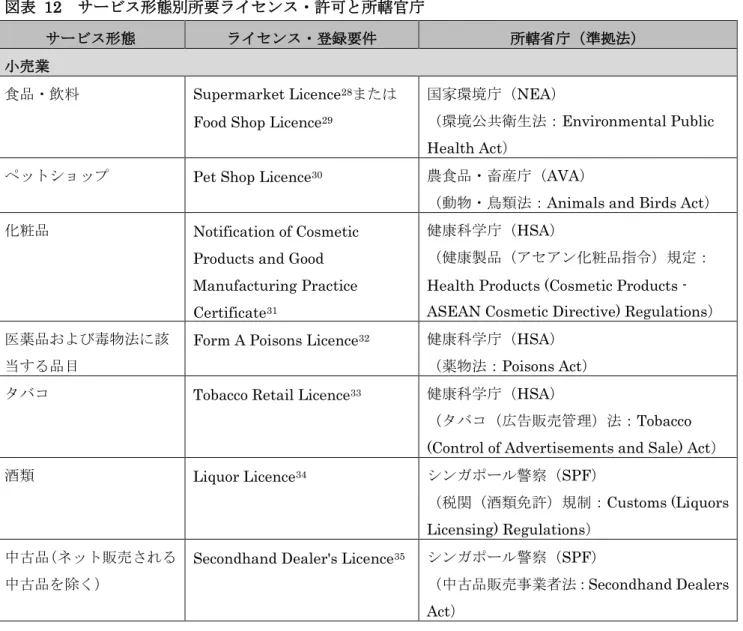Click the Food Shop Licence text
The image size is (743, 631).
257,122
